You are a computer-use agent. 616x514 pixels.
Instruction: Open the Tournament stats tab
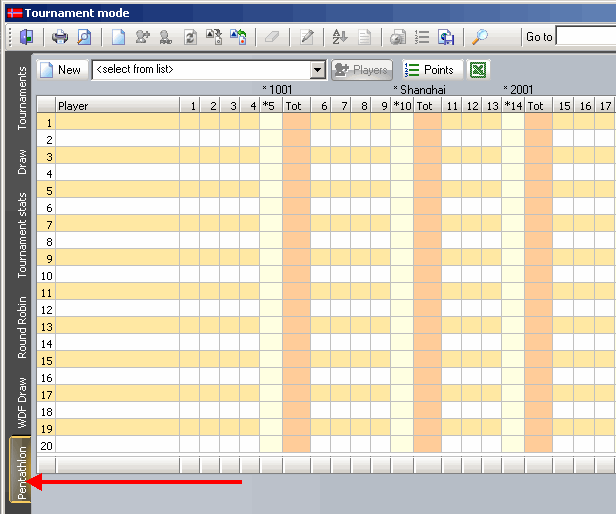tap(22, 237)
